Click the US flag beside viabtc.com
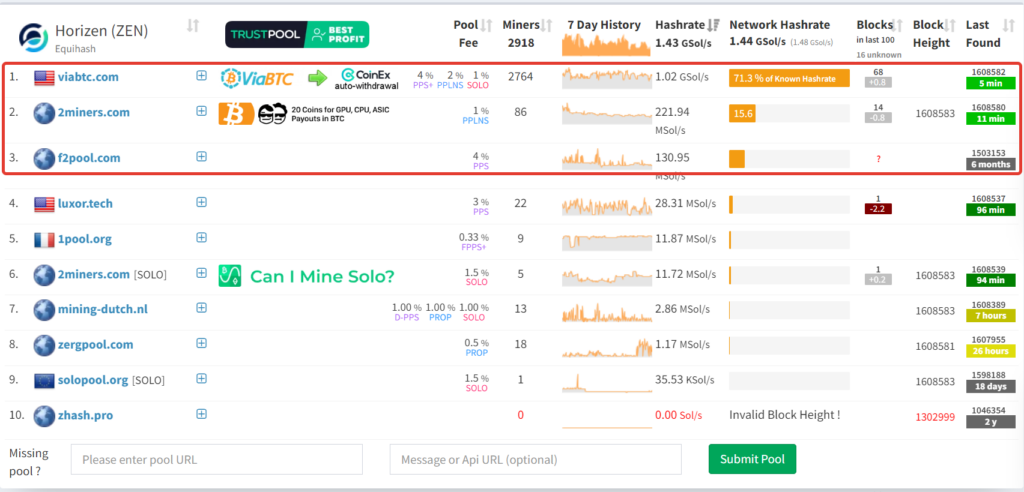1024x492 pixels. pyautogui.click(x=44, y=77)
